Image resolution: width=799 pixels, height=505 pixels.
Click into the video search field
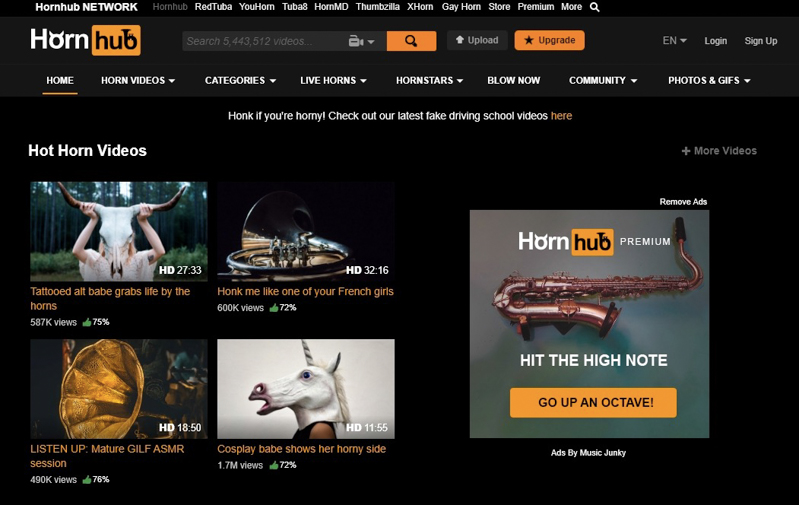[264, 41]
